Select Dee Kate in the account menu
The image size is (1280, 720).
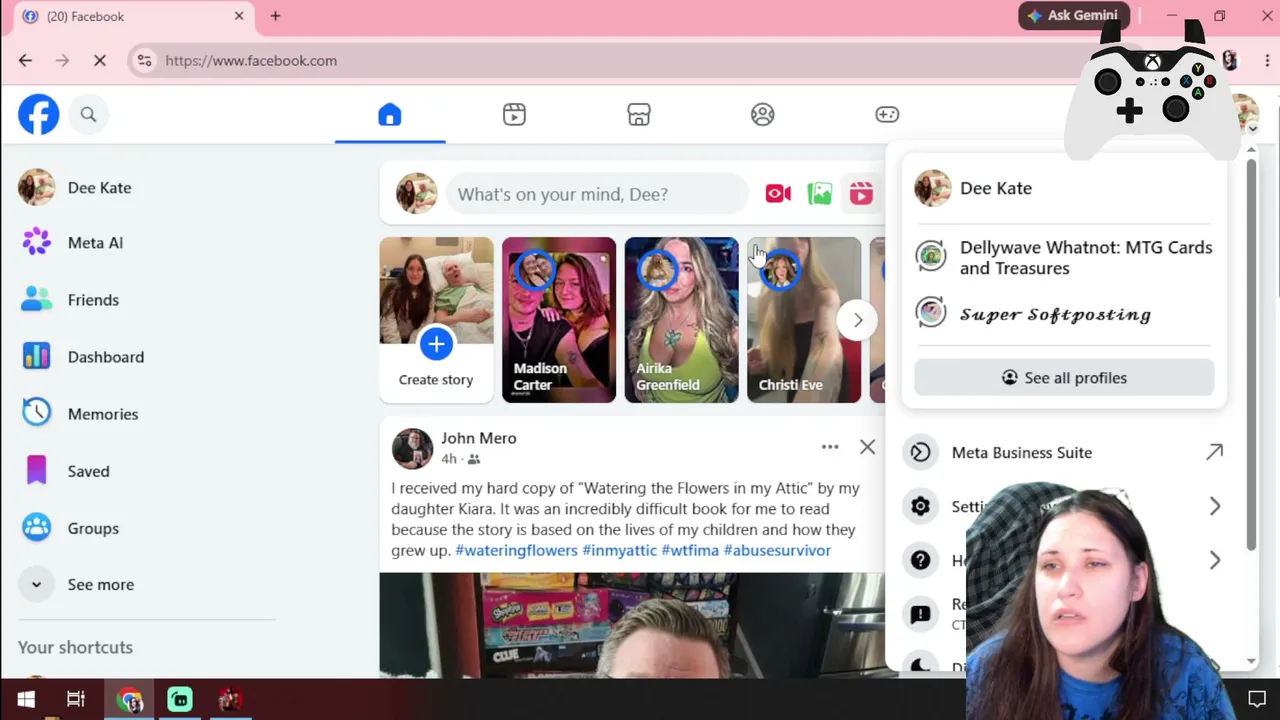(x=1064, y=188)
